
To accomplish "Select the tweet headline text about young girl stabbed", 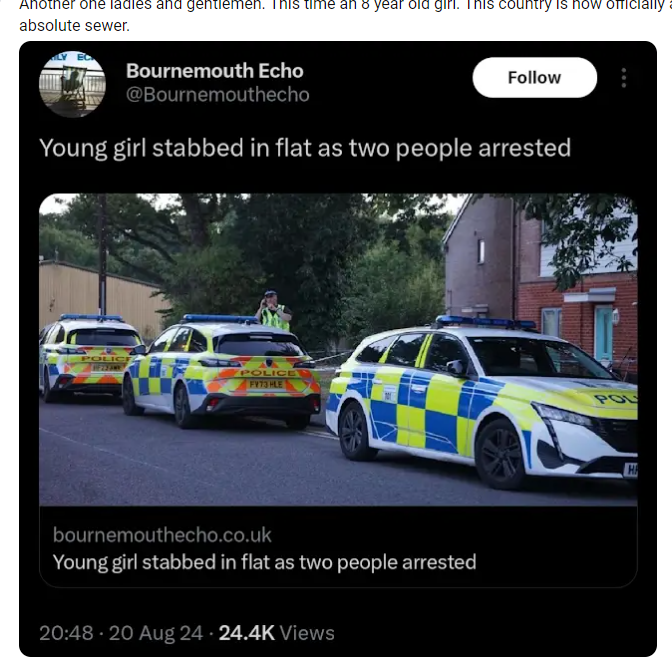I will coord(305,148).
